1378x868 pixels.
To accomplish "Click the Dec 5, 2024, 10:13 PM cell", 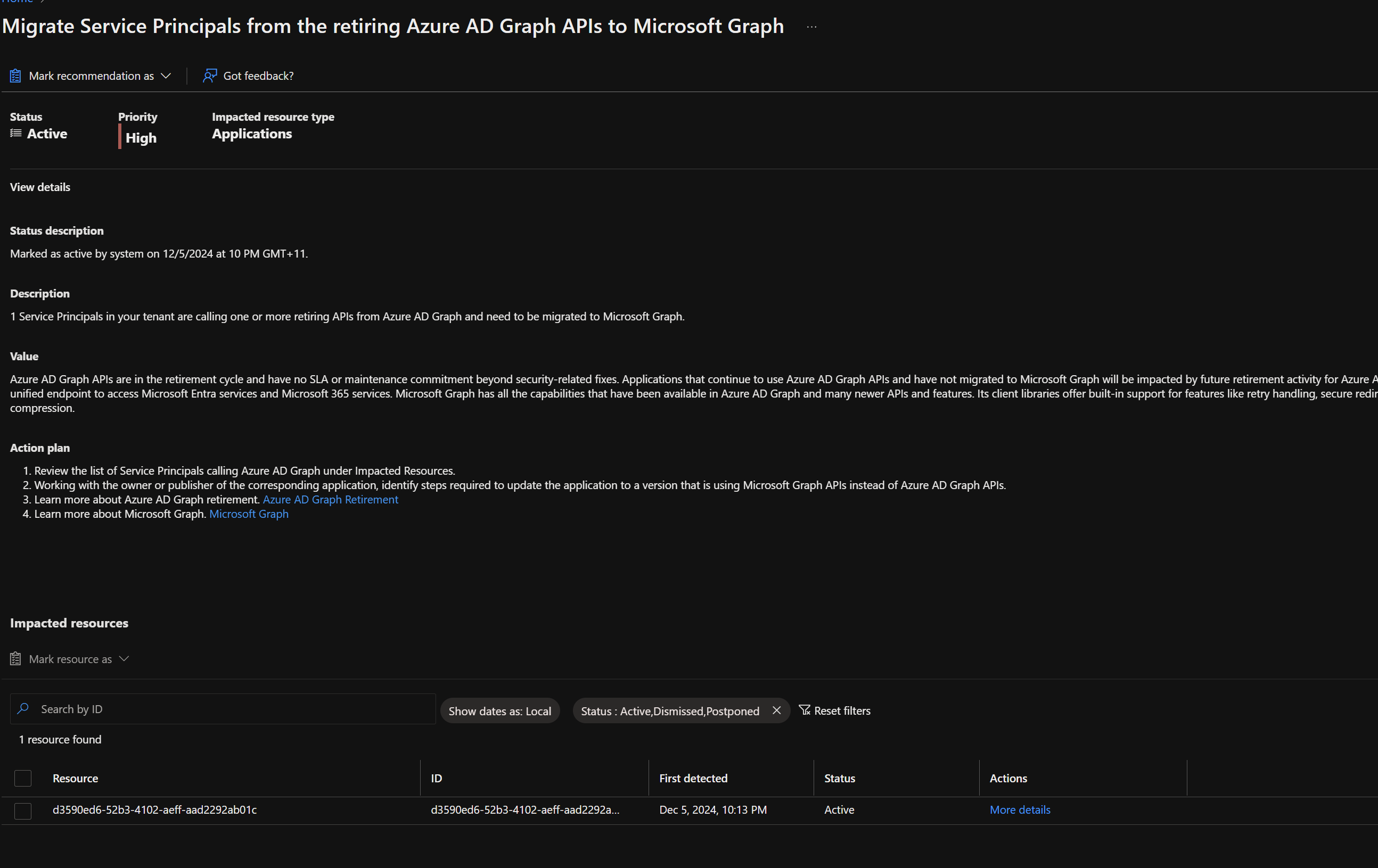I will tap(712, 809).
